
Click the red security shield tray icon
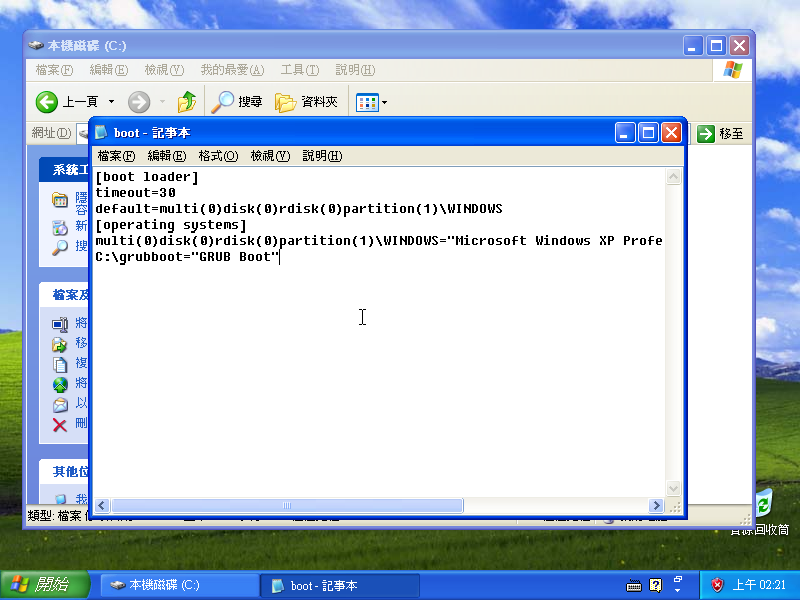pyautogui.click(x=717, y=585)
